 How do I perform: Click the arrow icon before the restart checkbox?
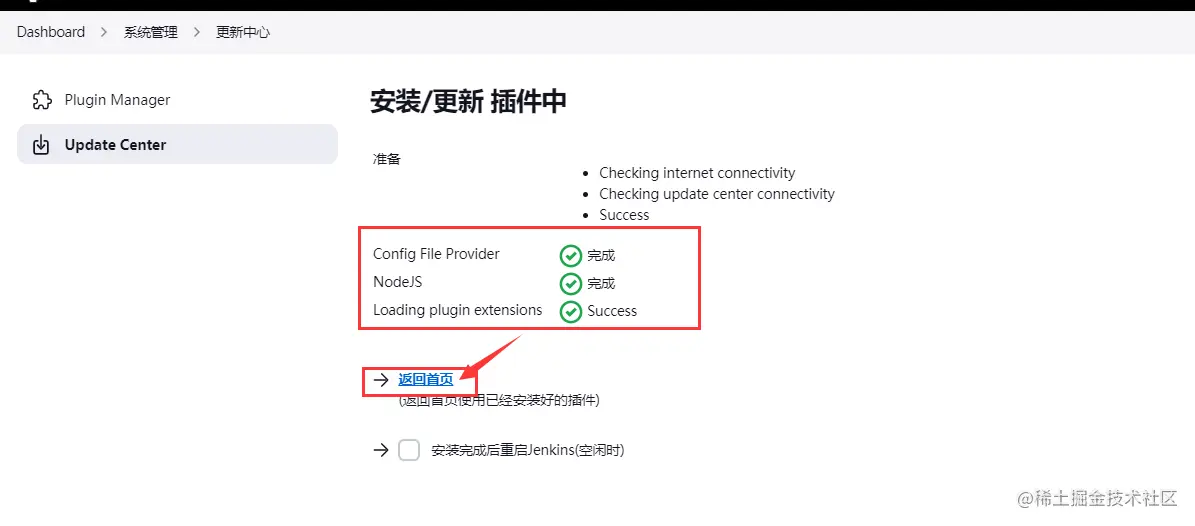click(x=381, y=451)
